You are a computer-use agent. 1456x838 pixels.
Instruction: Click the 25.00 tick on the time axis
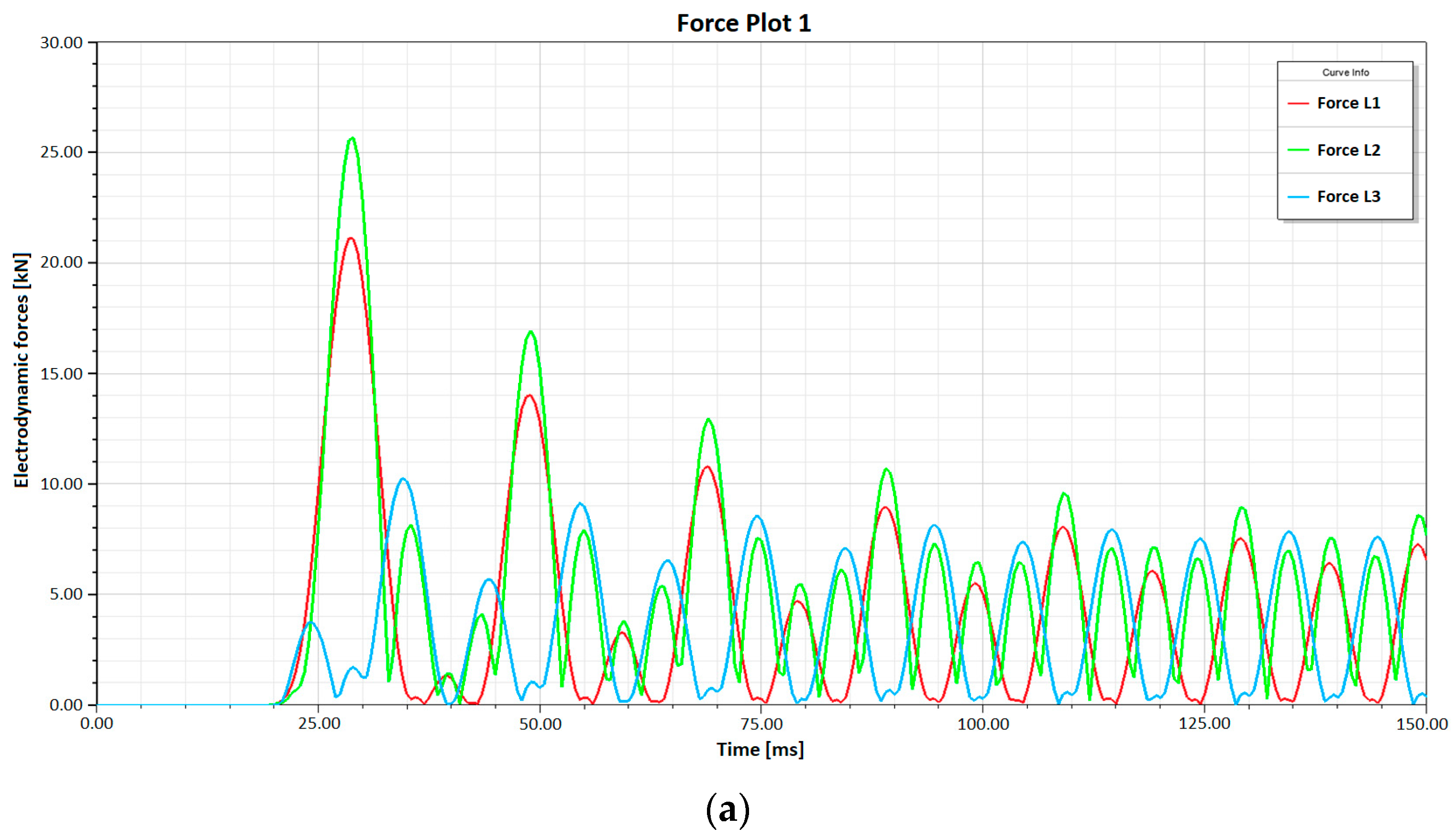tap(319, 724)
